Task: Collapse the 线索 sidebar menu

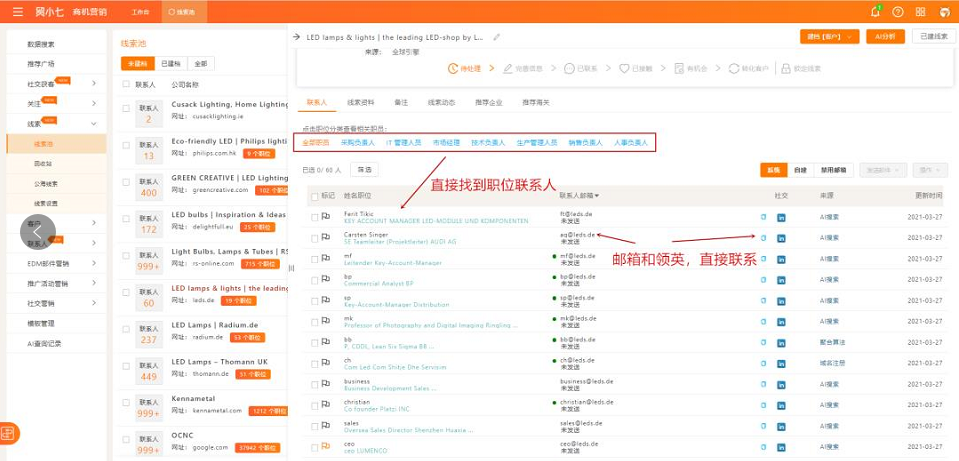Action: click(x=94, y=124)
